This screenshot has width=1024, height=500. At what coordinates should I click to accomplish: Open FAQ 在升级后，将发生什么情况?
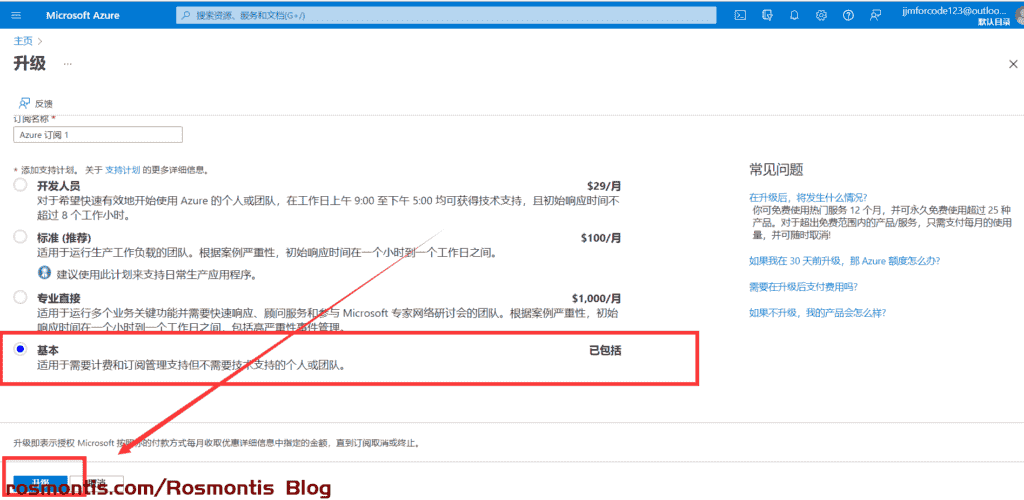808,197
